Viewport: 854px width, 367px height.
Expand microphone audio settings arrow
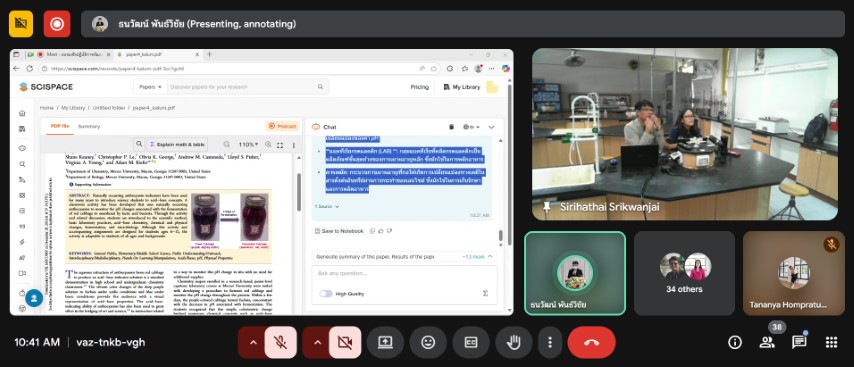253,342
